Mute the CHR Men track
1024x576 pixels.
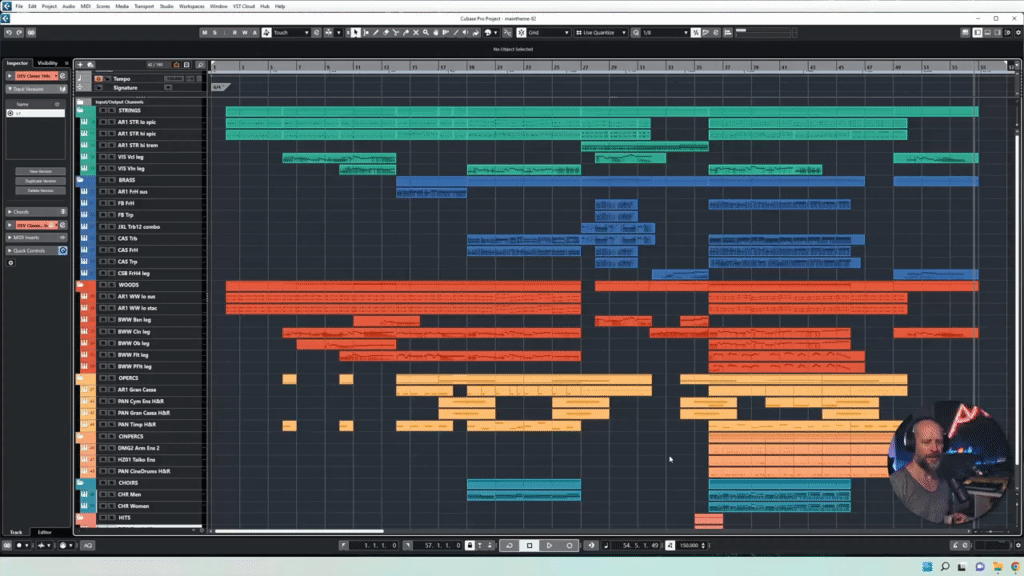[x=103, y=494]
